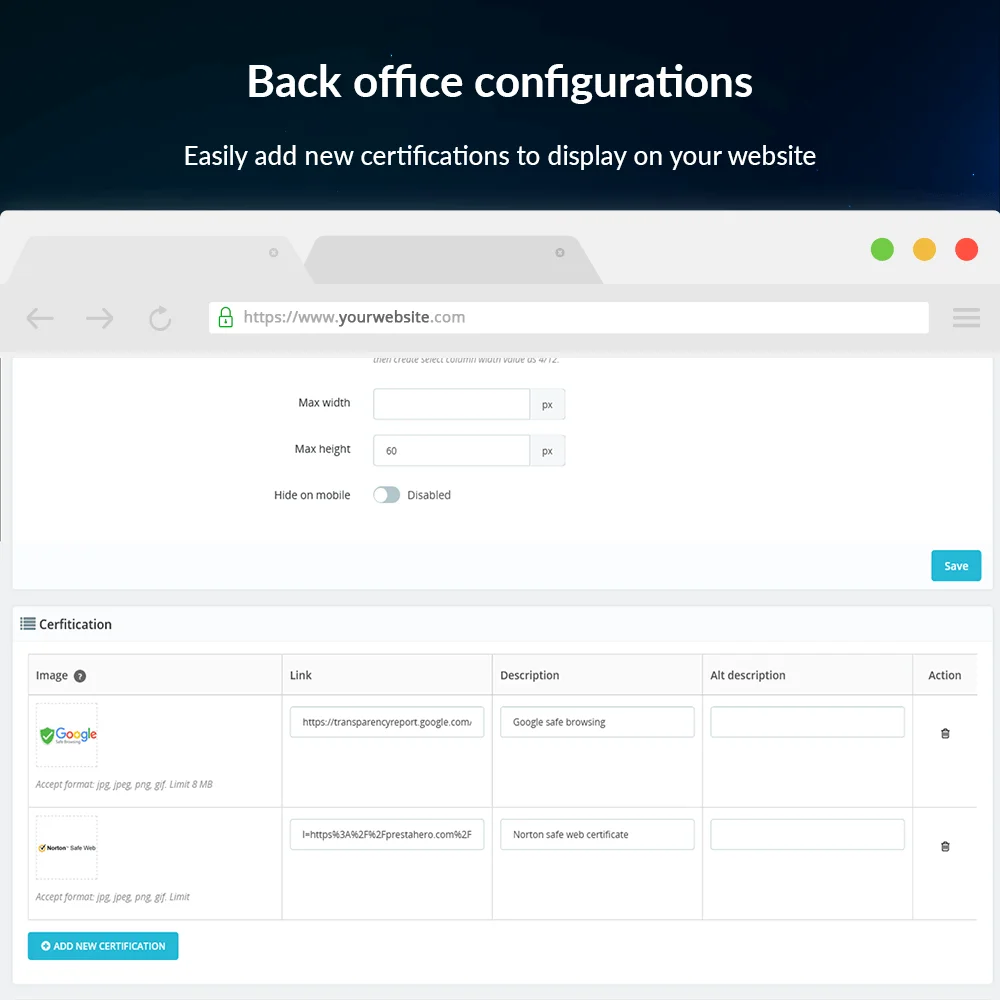Reload the page with the refresh icon

pyautogui.click(x=160, y=319)
